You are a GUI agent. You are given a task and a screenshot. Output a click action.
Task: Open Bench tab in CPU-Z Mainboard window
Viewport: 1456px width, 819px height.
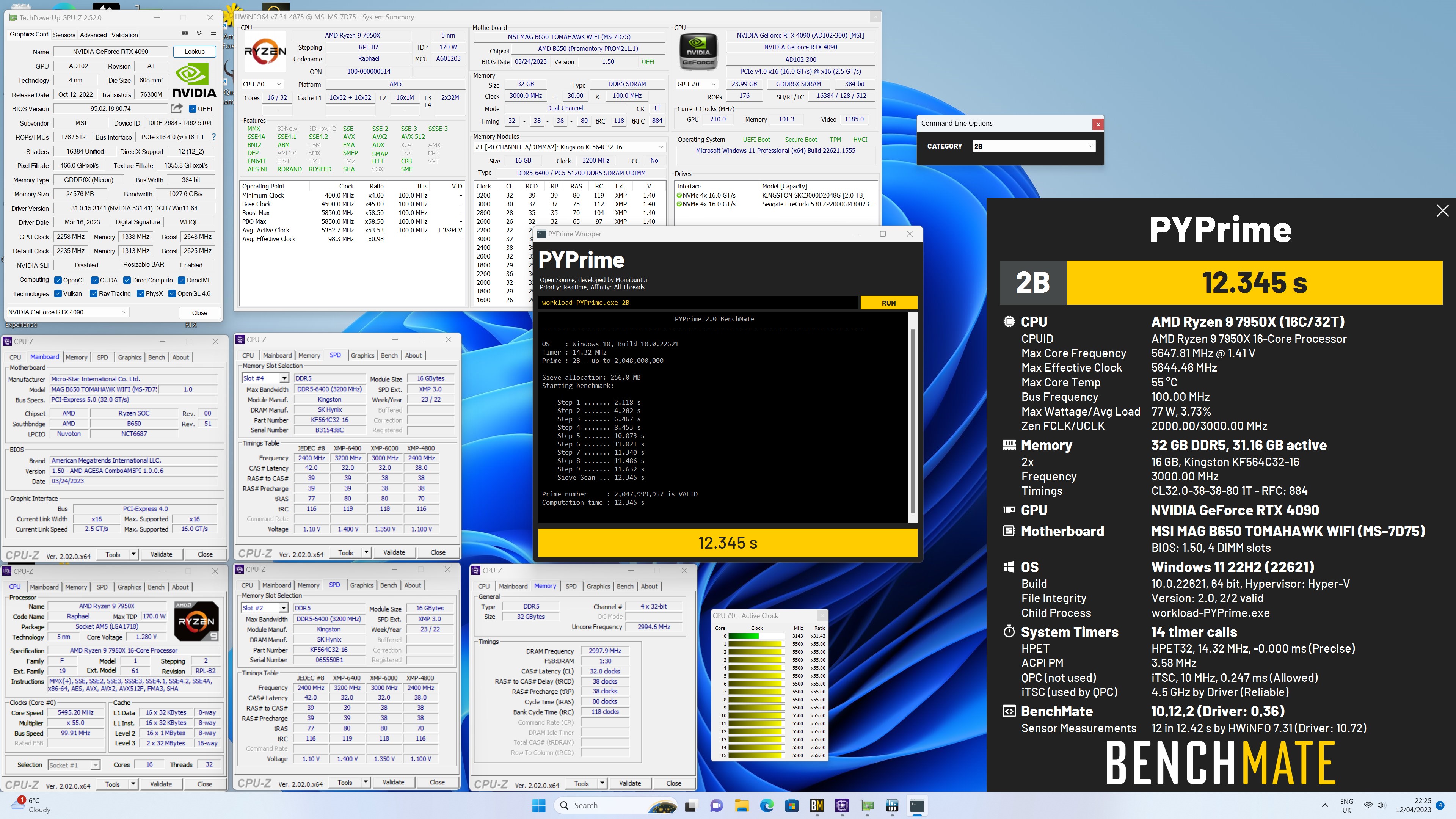pyautogui.click(x=157, y=357)
